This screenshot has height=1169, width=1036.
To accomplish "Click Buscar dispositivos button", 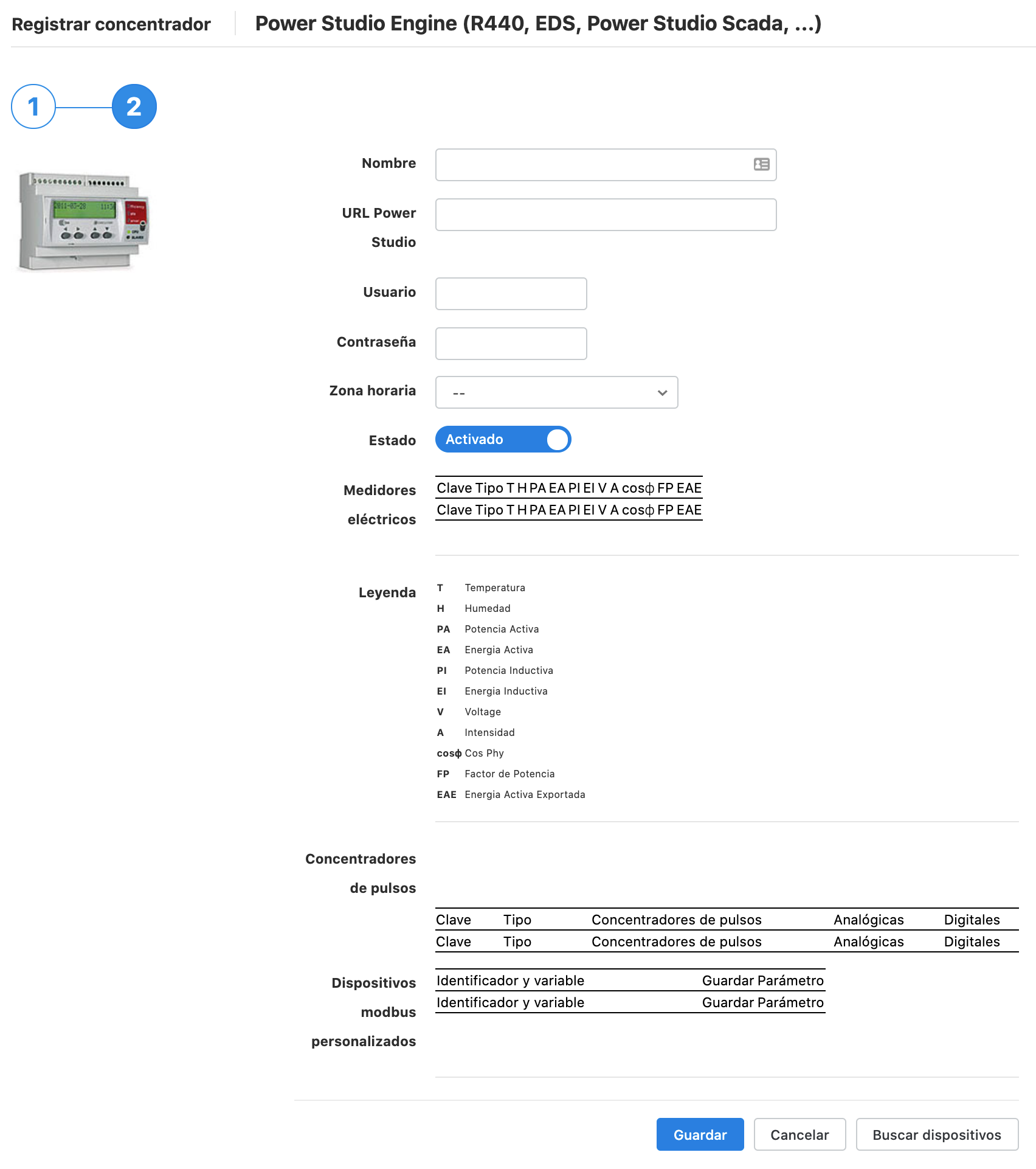I will pos(936,1134).
